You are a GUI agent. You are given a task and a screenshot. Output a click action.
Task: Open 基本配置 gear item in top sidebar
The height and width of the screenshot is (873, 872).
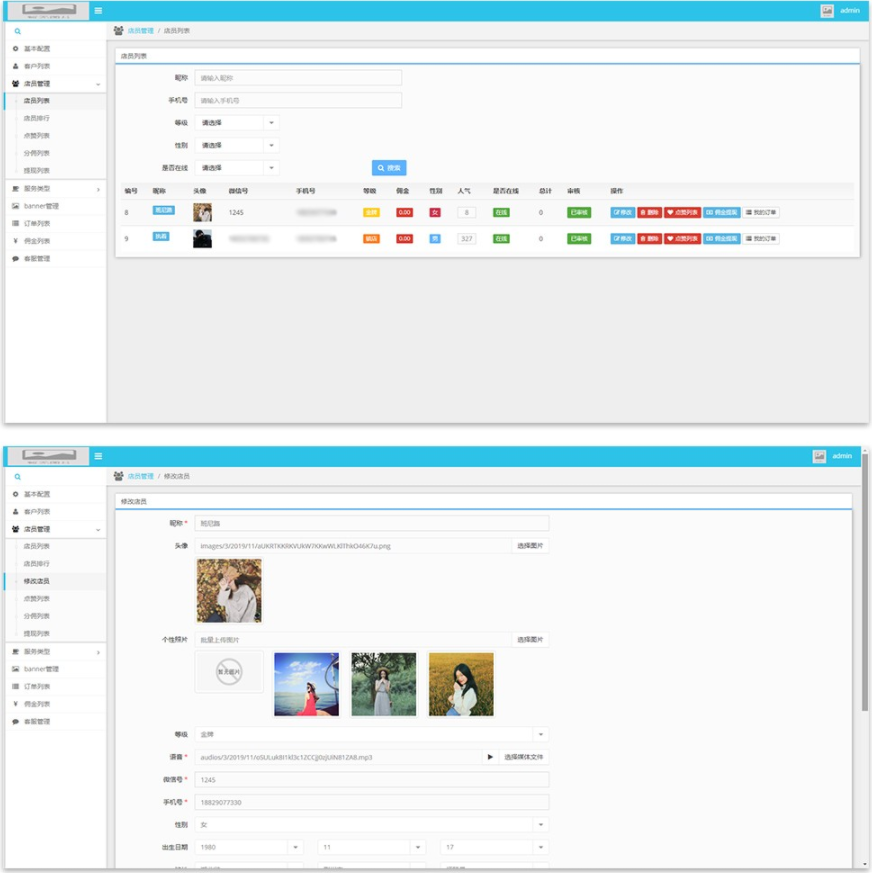coord(37,49)
